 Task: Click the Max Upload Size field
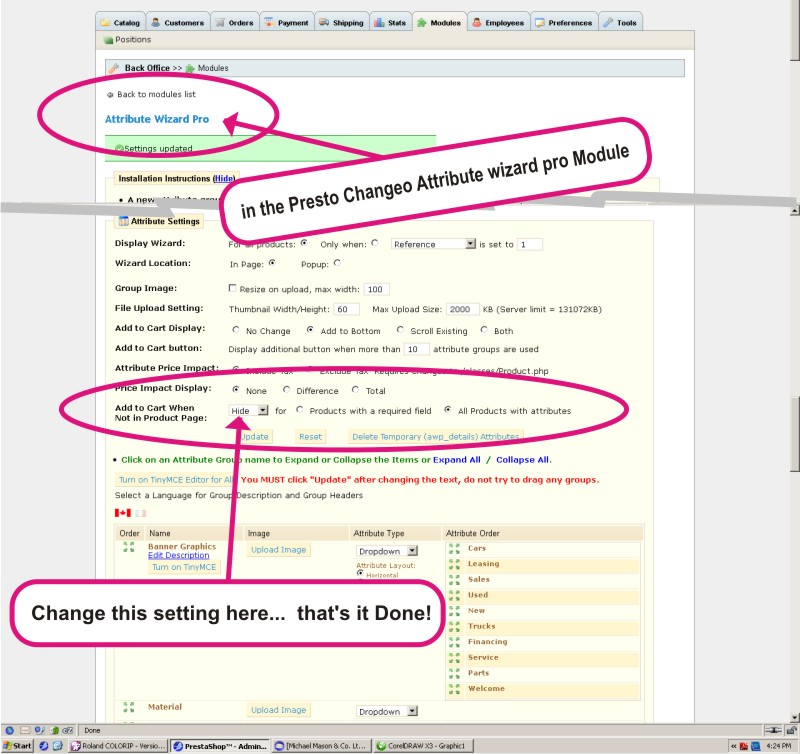pos(463,309)
